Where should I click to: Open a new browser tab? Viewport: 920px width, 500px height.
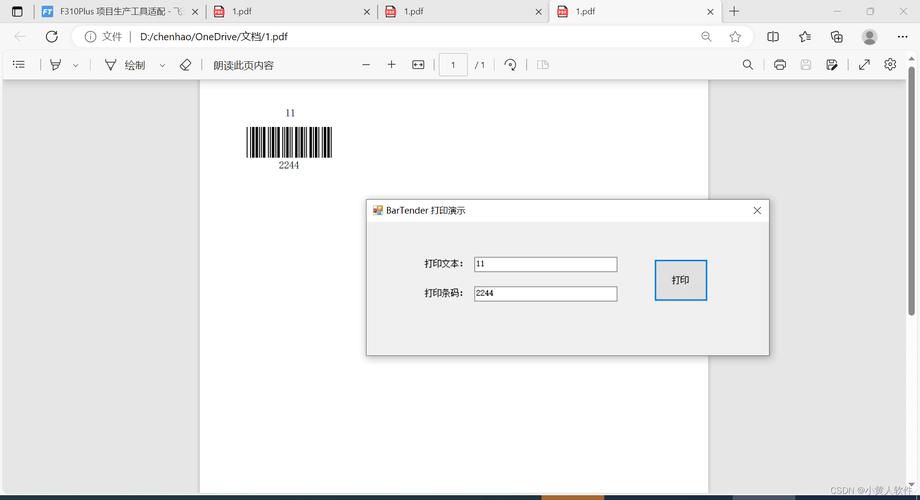click(x=734, y=11)
